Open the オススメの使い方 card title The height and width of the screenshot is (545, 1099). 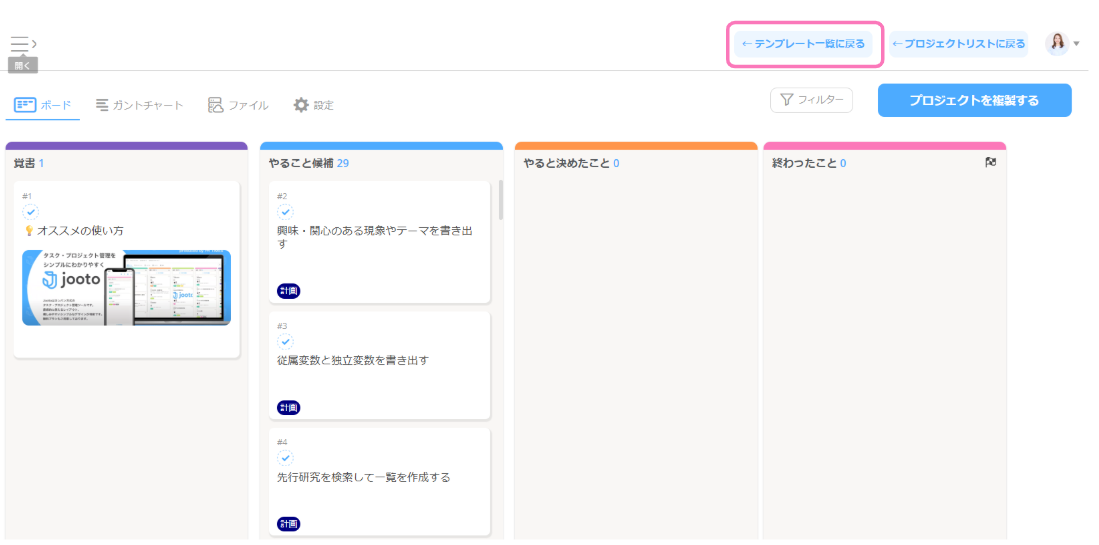click(81, 230)
